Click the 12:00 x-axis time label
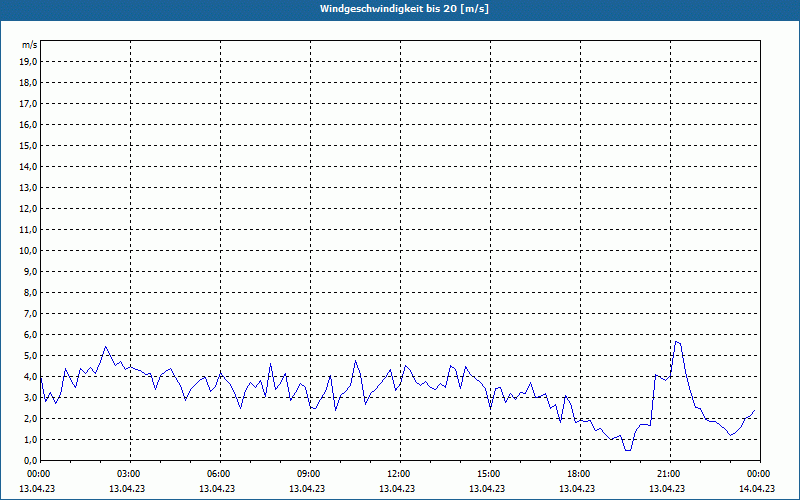Screen dimensions: 800x500 tap(398, 474)
